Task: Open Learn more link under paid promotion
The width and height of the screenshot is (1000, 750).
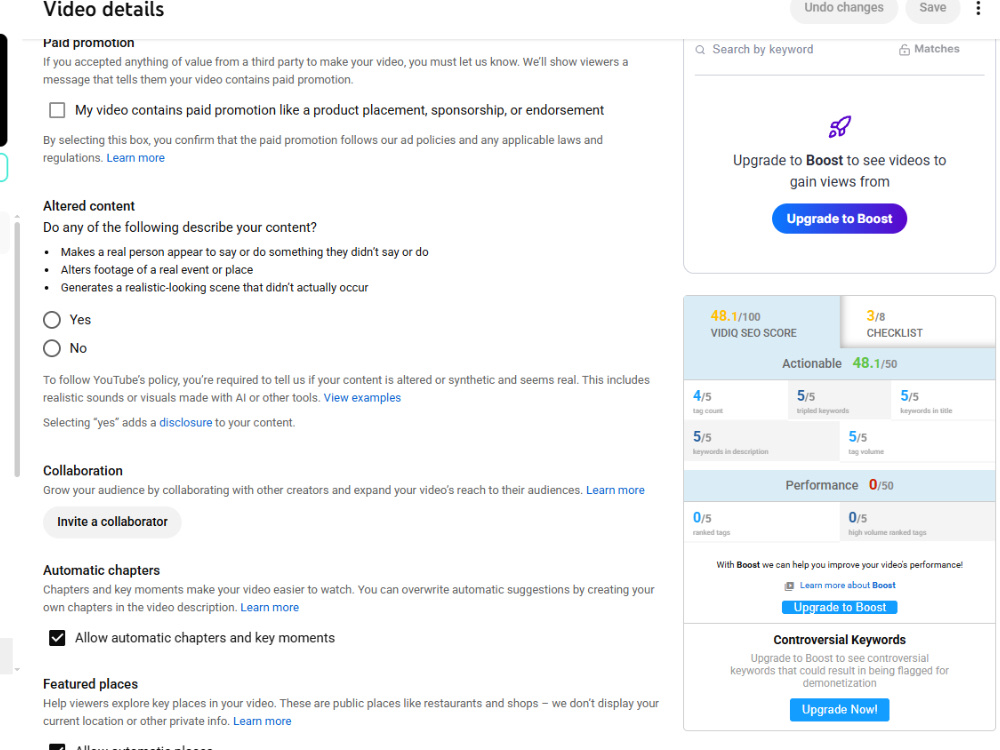Action: coord(135,158)
